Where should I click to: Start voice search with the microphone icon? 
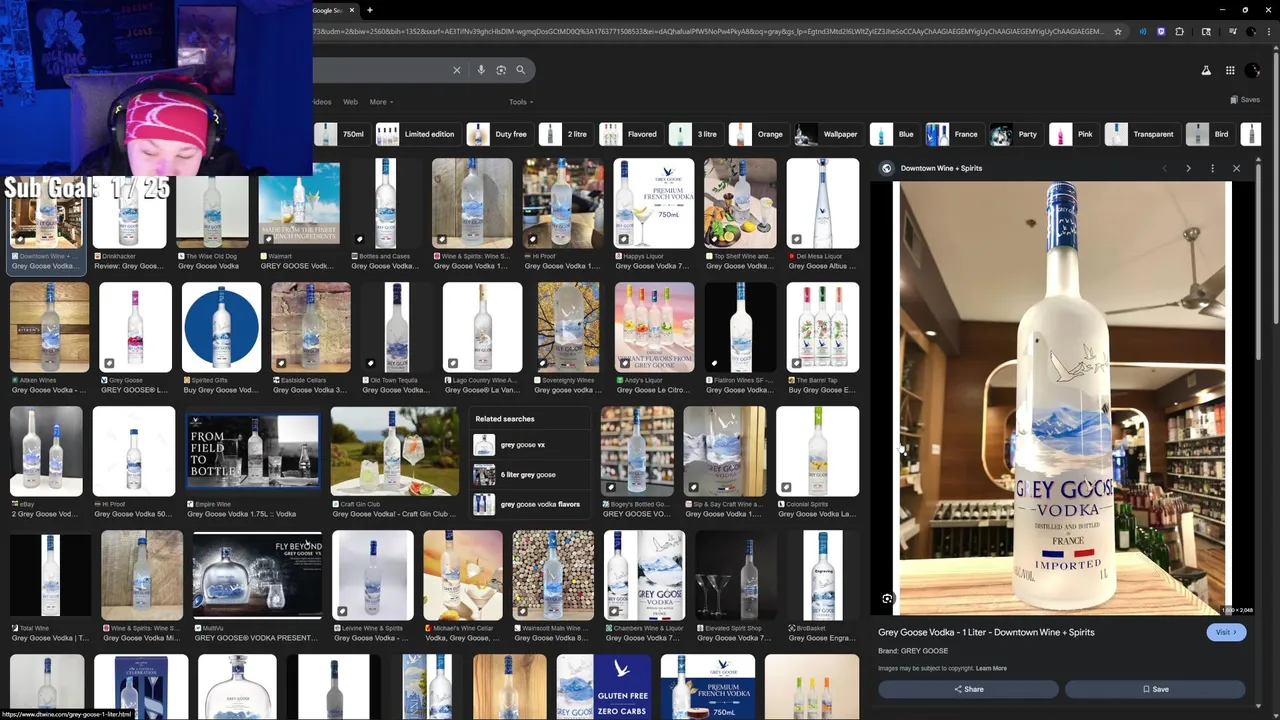pyautogui.click(x=481, y=70)
